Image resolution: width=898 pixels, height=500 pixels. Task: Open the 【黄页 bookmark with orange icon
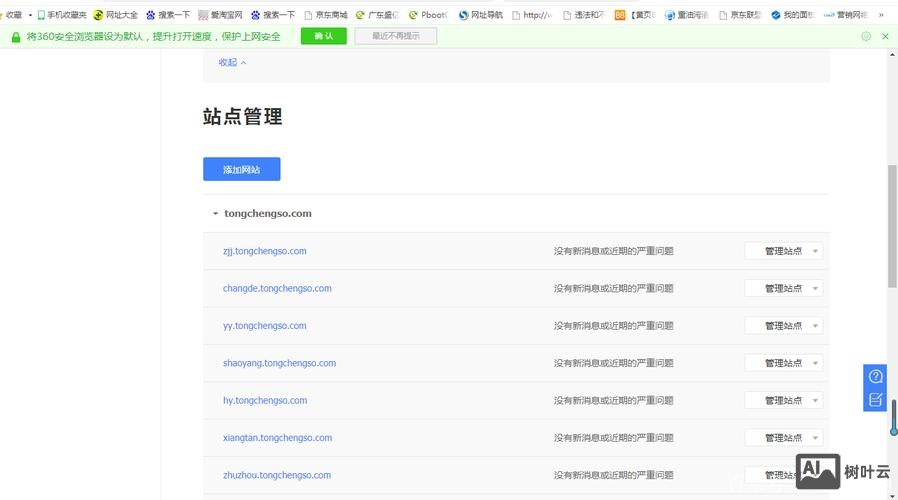click(635, 15)
